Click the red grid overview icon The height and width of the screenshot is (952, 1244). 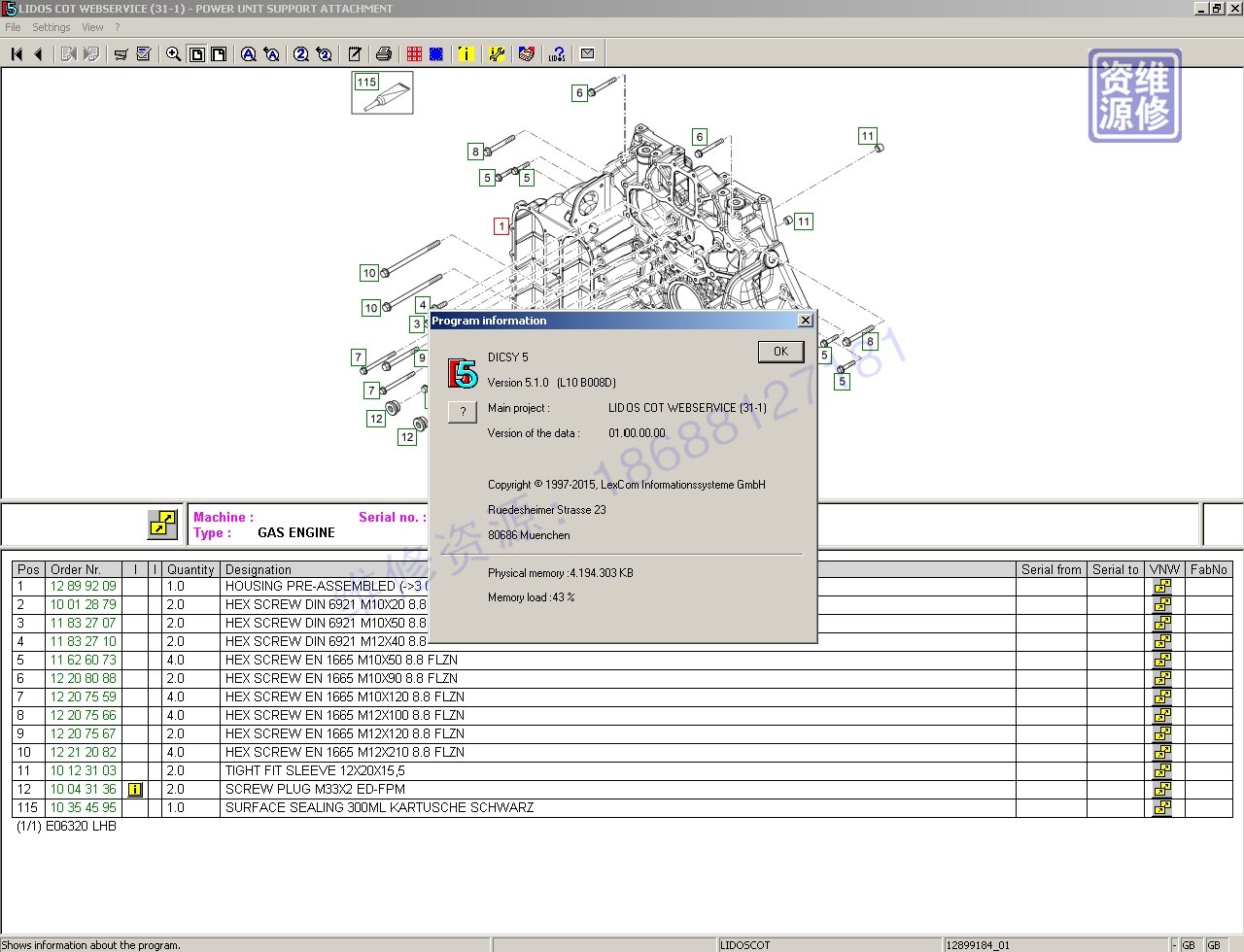(x=415, y=54)
